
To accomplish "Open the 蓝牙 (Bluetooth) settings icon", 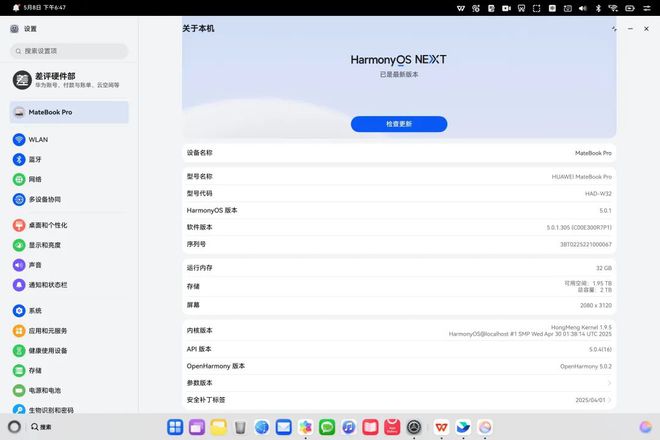I will (19, 159).
